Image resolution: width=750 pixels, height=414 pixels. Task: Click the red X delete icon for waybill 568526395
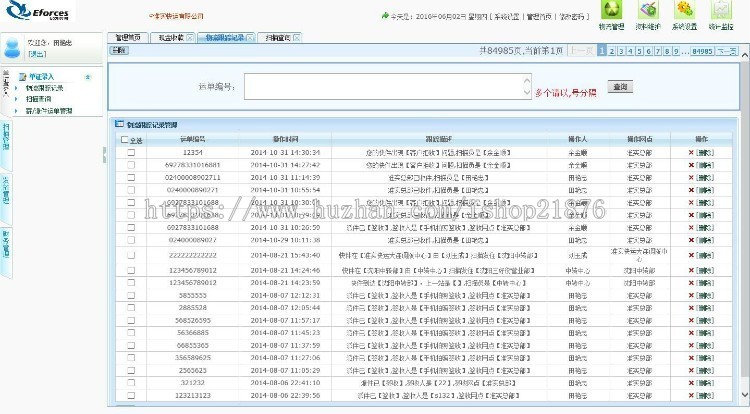tap(691, 320)
